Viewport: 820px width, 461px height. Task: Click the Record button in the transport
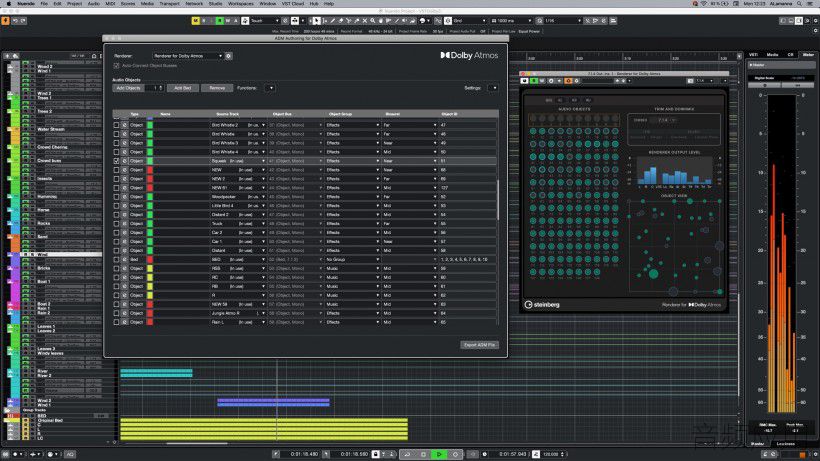[455, 454]
